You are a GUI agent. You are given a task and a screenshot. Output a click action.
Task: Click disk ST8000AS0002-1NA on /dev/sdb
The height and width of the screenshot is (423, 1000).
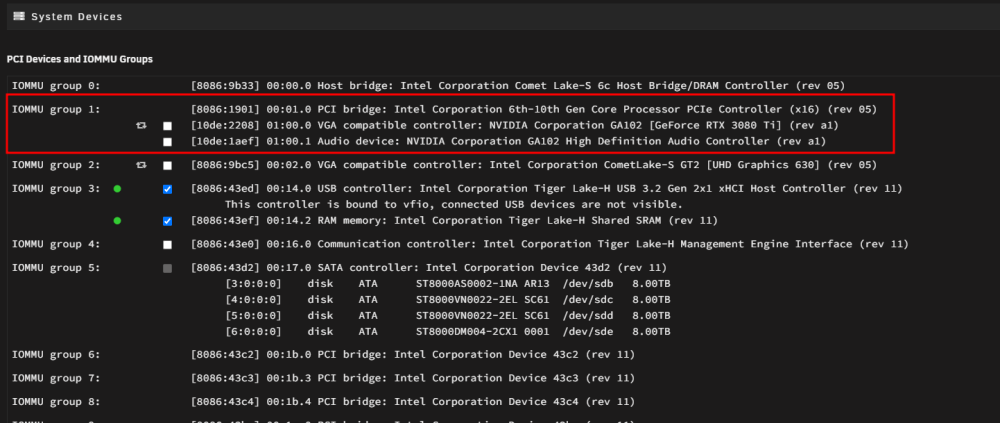[x=448, y=284]
